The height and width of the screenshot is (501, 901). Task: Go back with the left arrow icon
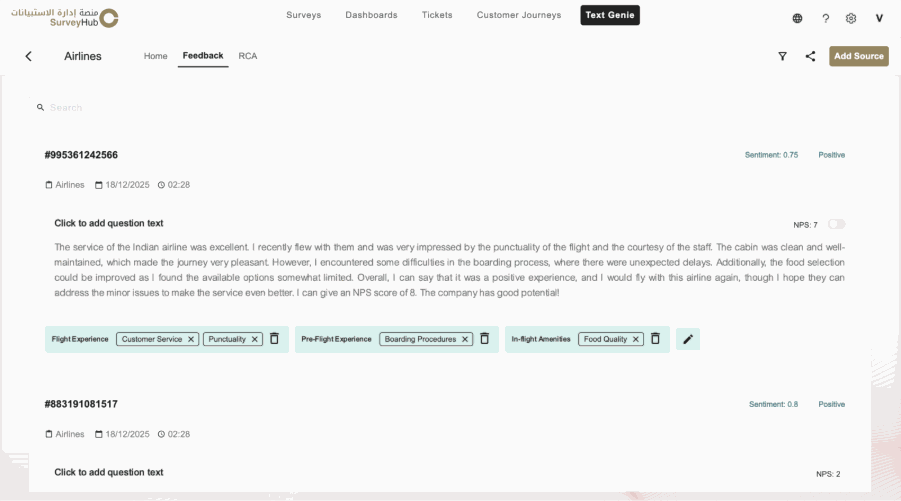[x=29, y=56]
